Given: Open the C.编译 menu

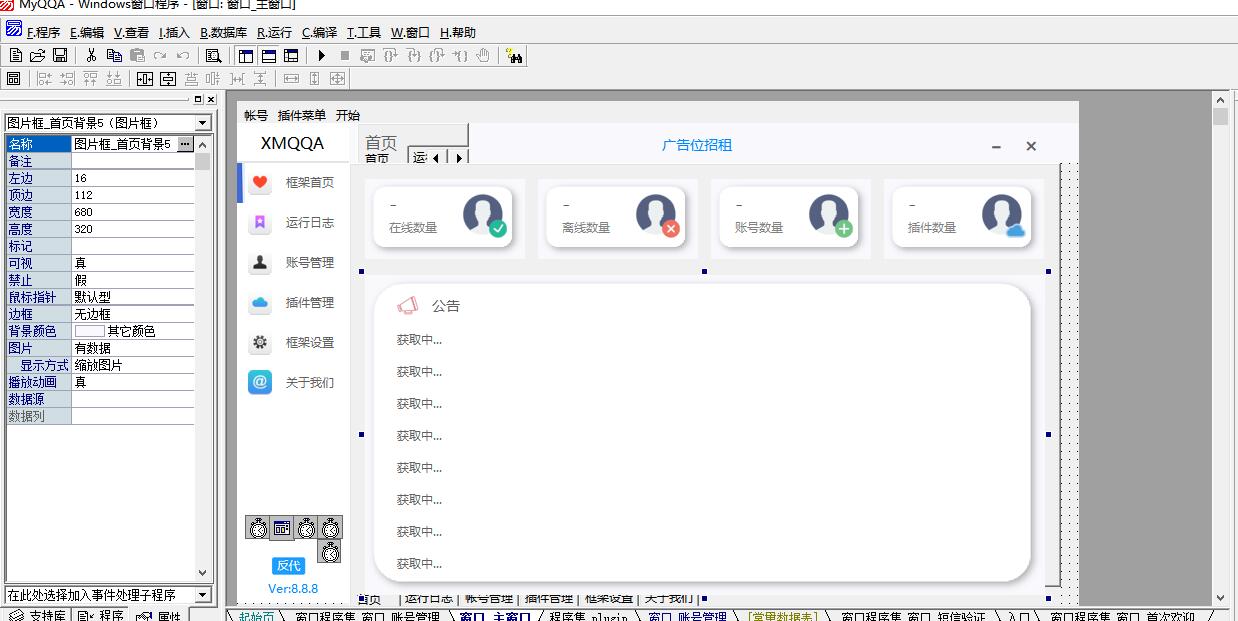Looking at the screenshot, I should click(319, 32).
